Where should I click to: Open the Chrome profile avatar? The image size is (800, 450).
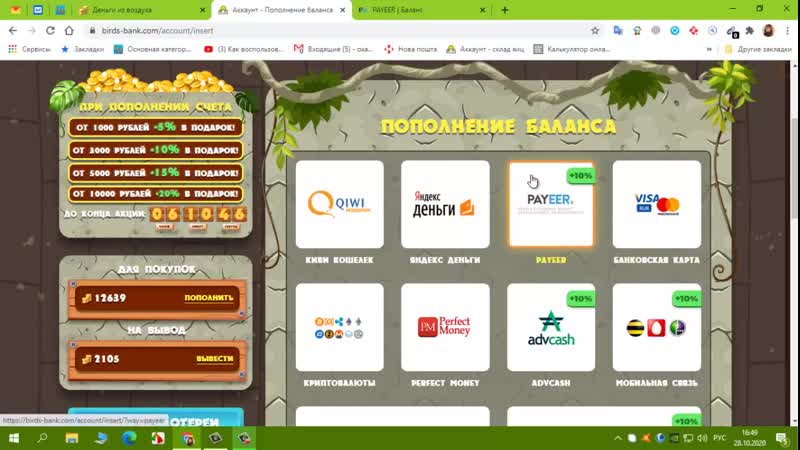pos(768,31)
